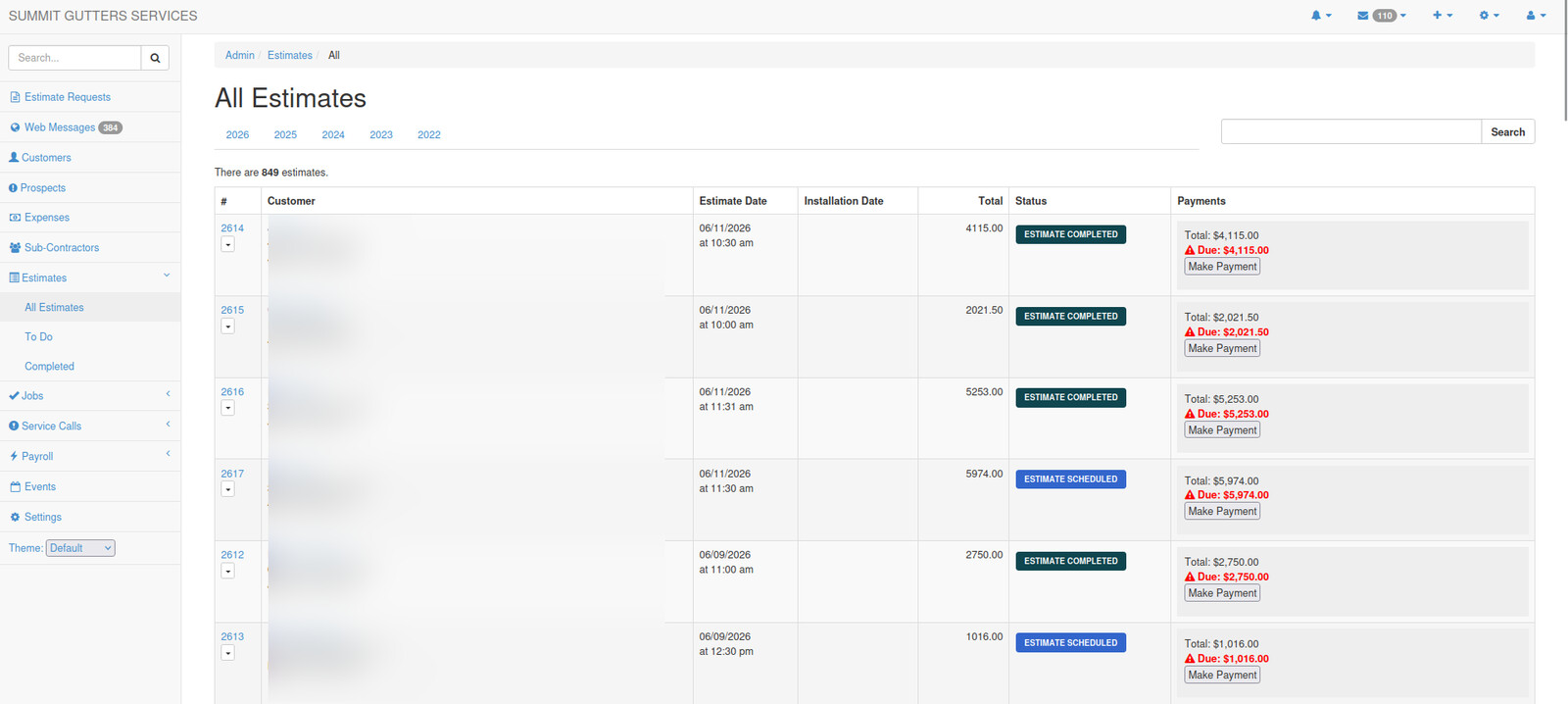Click the Customer column header
Screen dimensions: 1568x704
tap(291, 201)
